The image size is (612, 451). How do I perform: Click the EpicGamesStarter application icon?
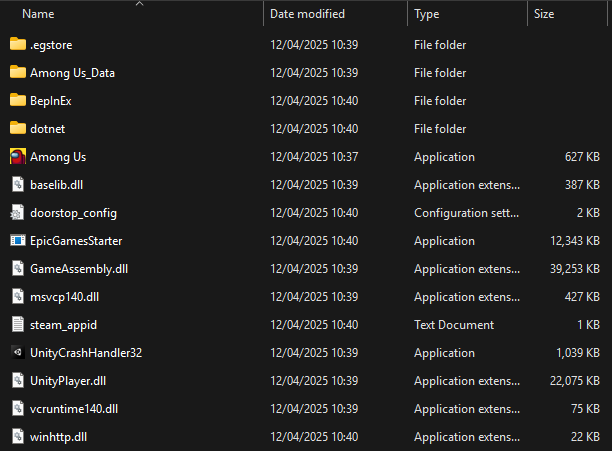18,241
